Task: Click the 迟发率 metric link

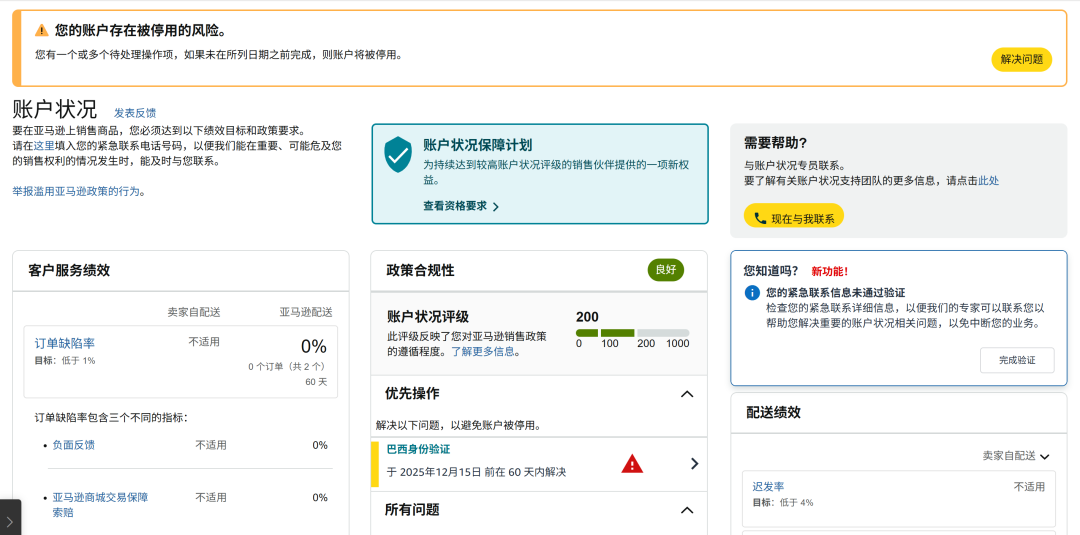Action: (x=768, y=486)
